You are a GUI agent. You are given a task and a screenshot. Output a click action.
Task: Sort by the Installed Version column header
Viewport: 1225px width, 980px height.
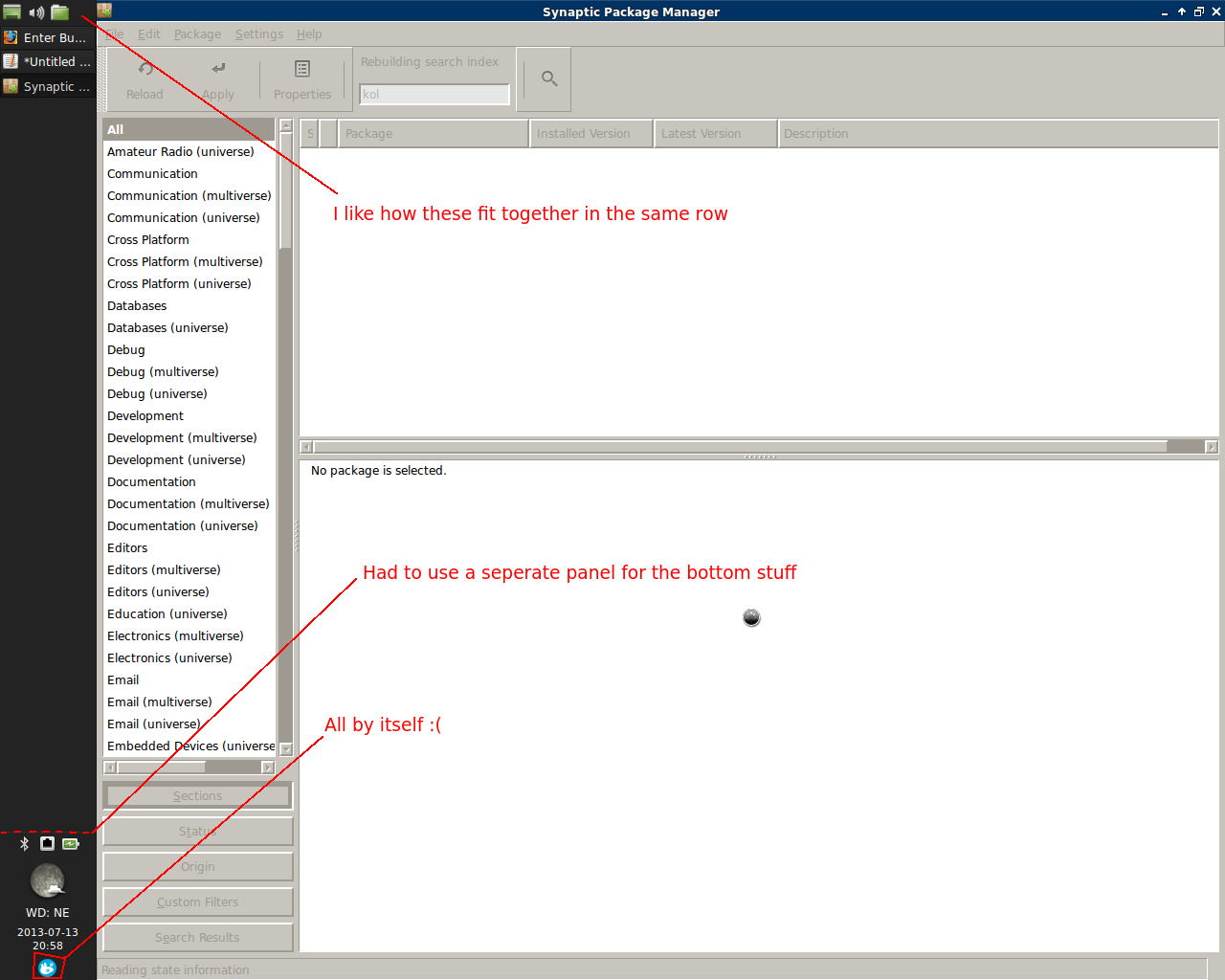click(x=590, y=134)
